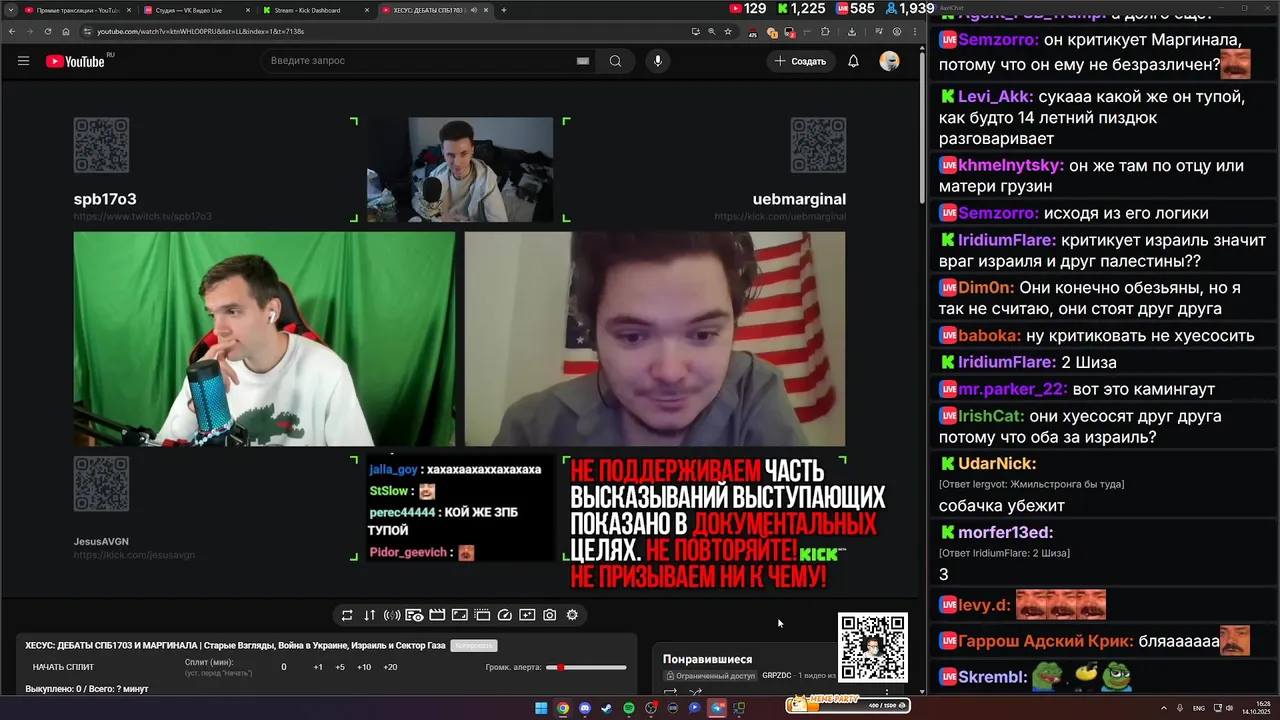The width and height of the screenshot is (1280, 720).
Task: Click the Понравившиеся playlist title
Action: (707, 659)
